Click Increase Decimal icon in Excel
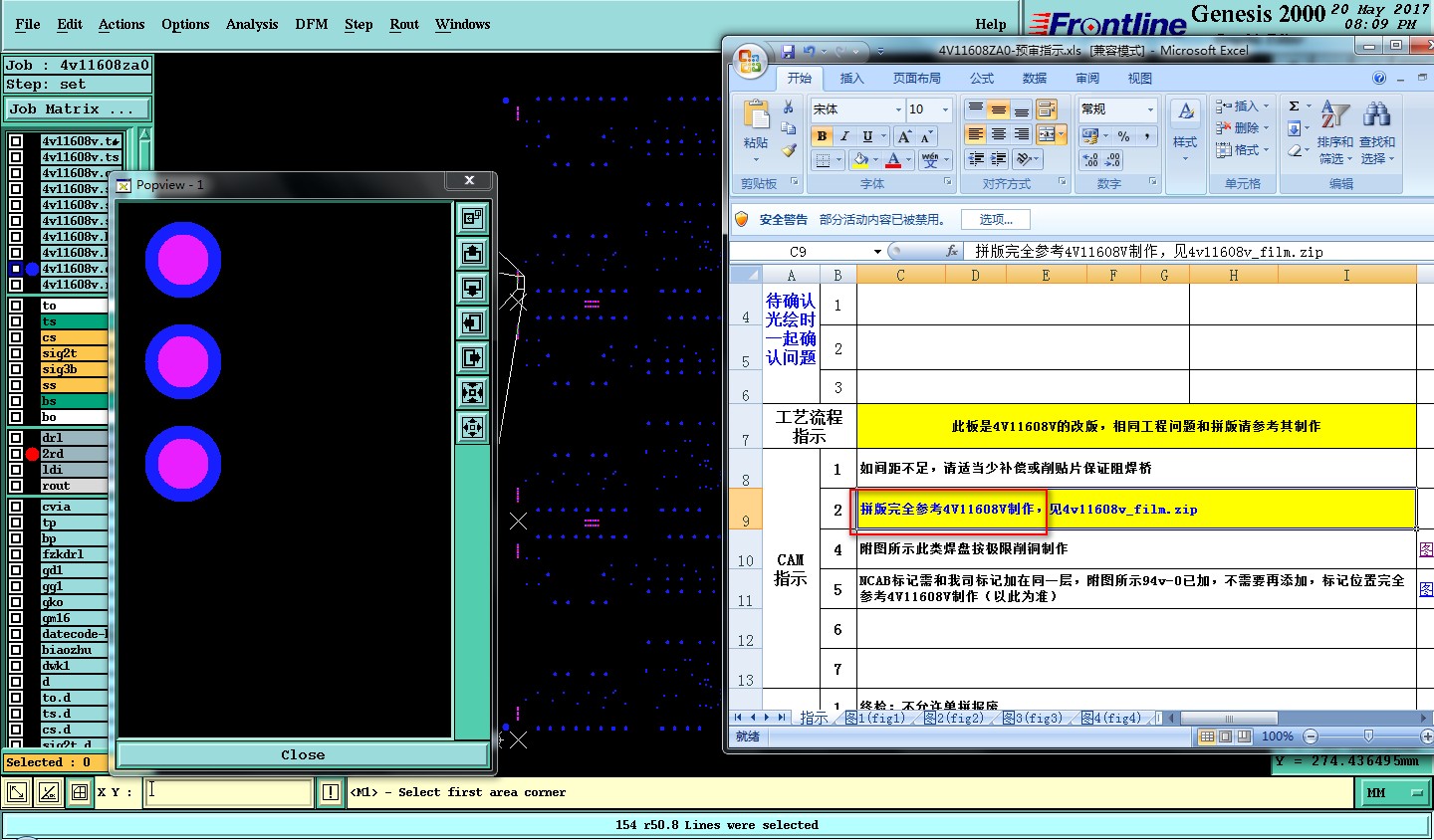1434x840 pixels. point(1090,159)
